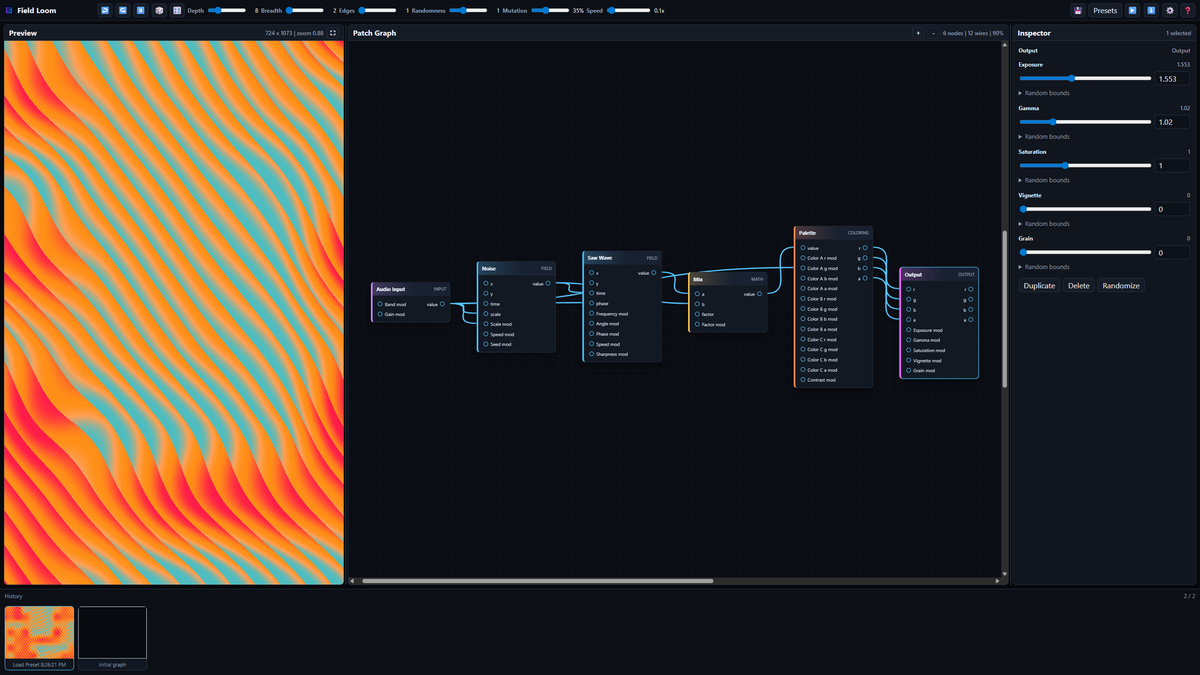Click the grid layout icon
The image size is (1200, 675).
177,10
